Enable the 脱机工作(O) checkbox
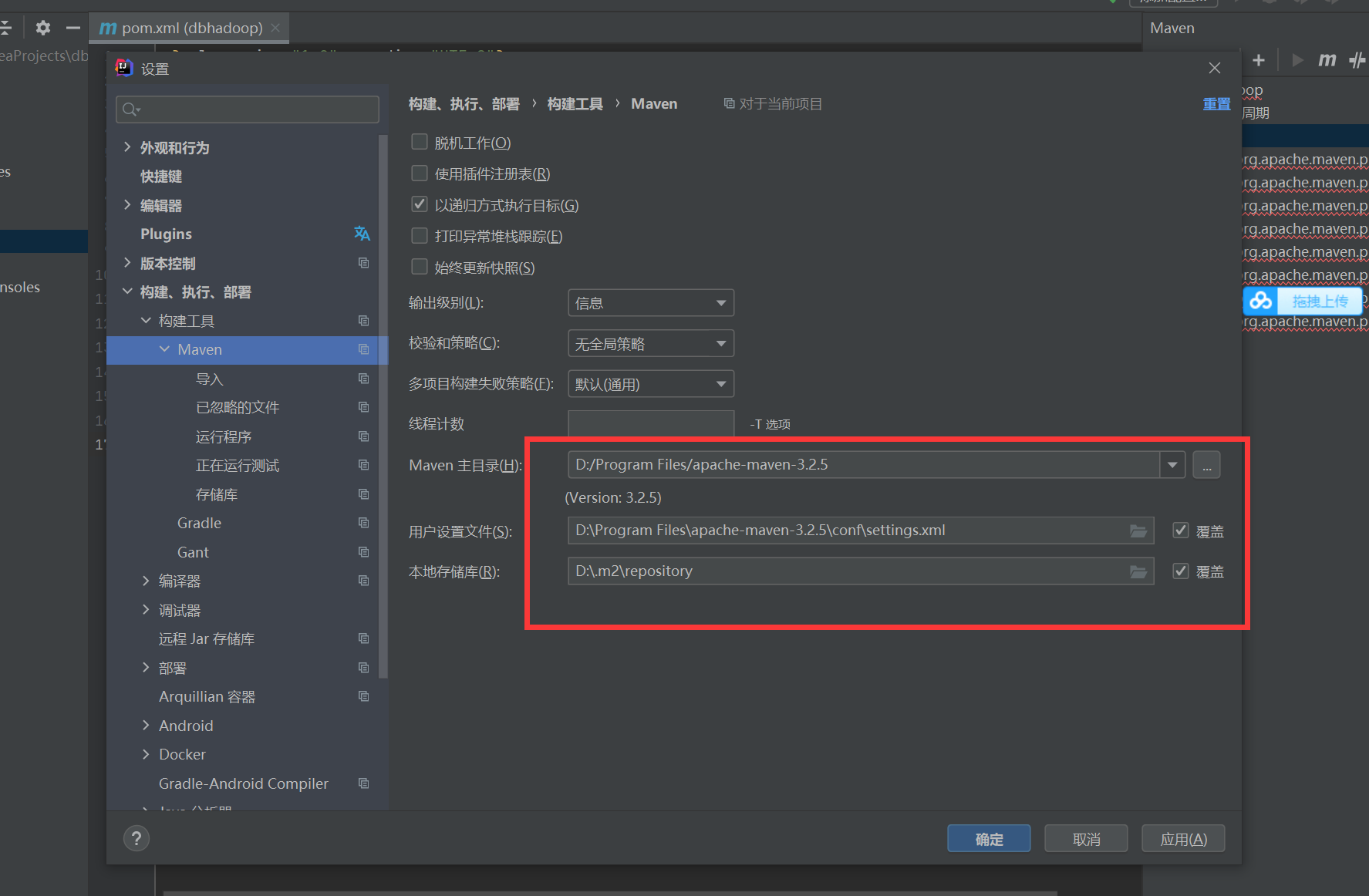The height and width of the screenshot is (896, 1369). [420, 142]
